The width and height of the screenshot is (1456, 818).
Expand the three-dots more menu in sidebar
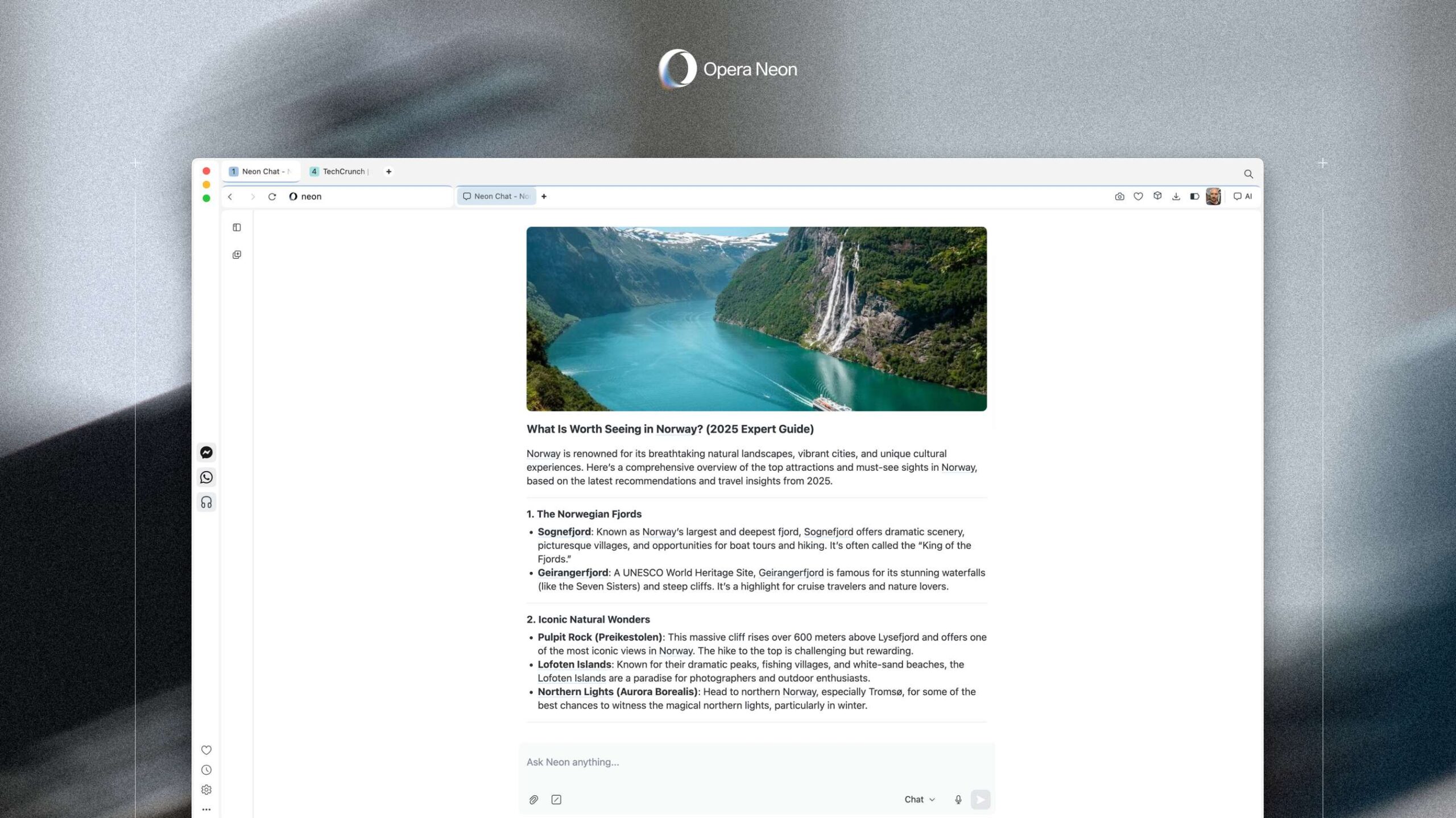206,809
